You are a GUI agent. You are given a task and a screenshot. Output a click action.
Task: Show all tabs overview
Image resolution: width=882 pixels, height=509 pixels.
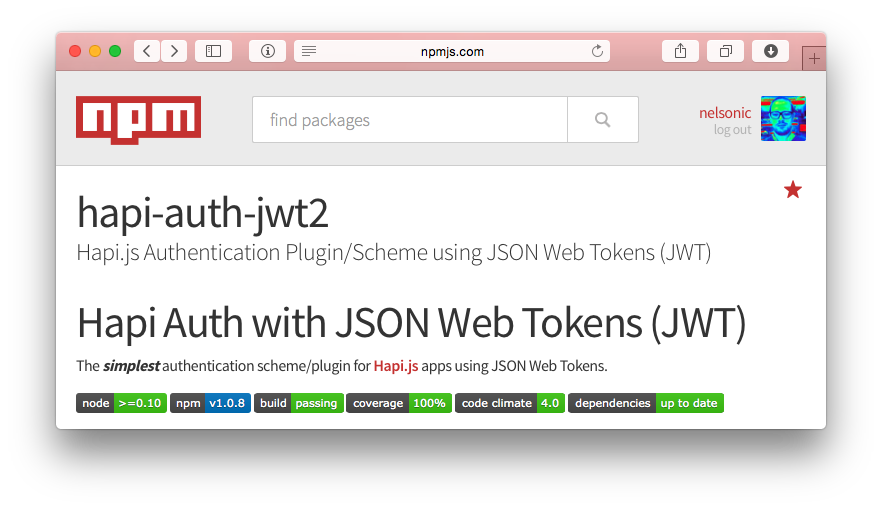726,51
